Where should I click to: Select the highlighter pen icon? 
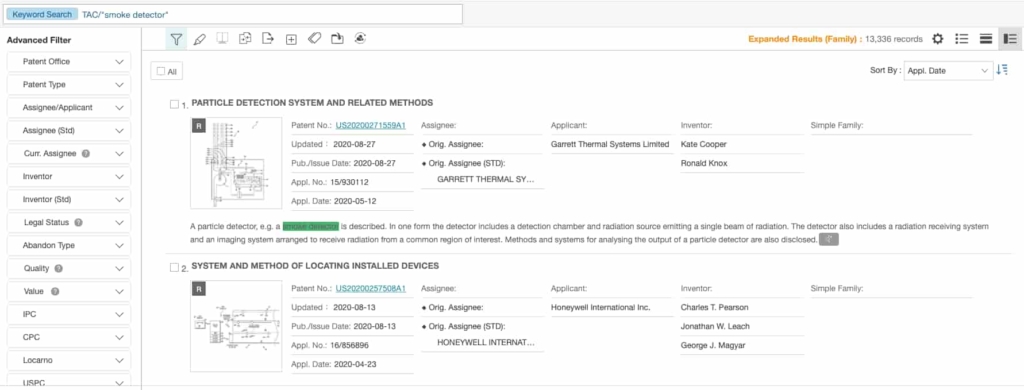[200, 39]
